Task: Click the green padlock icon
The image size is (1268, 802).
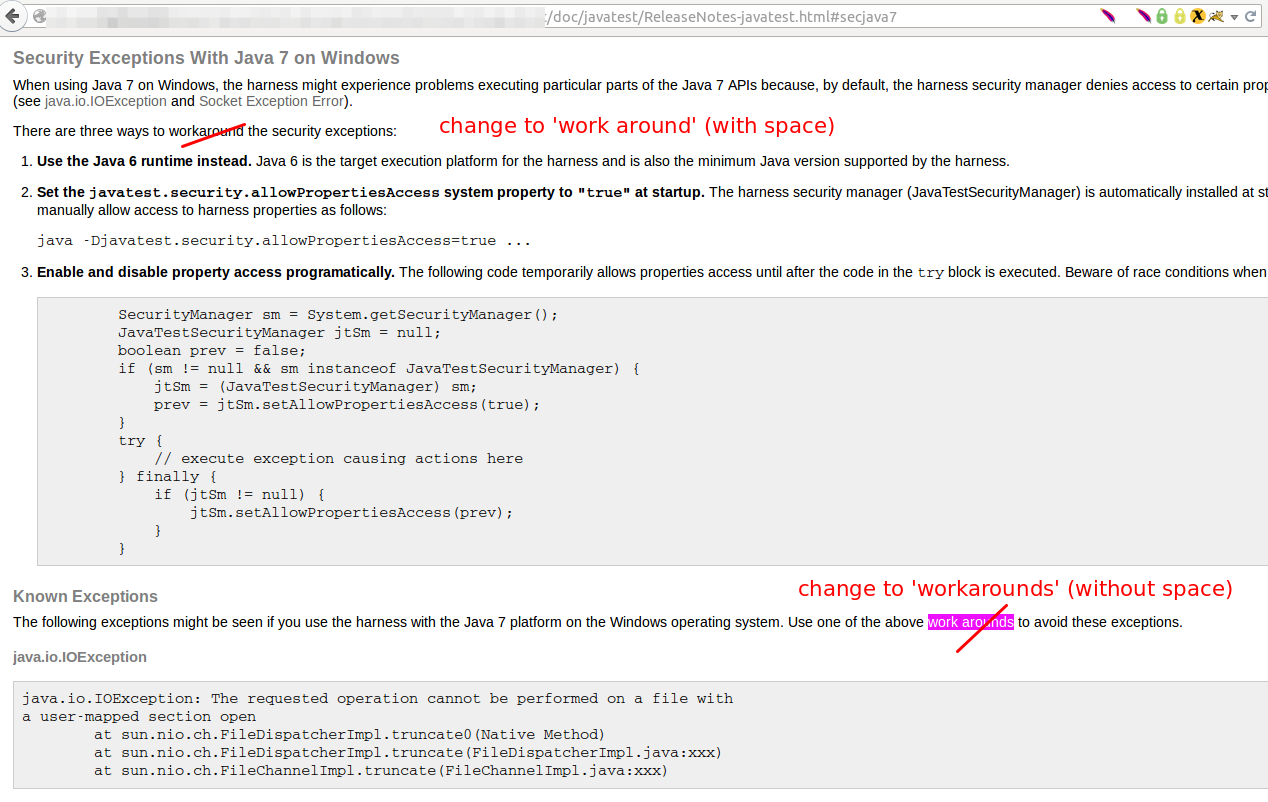Action: [x=1162, y=16]
